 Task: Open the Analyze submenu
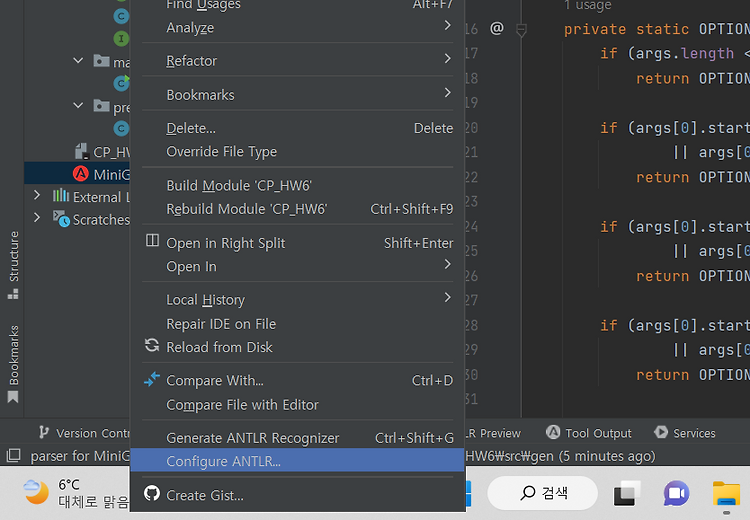(298, 27)
